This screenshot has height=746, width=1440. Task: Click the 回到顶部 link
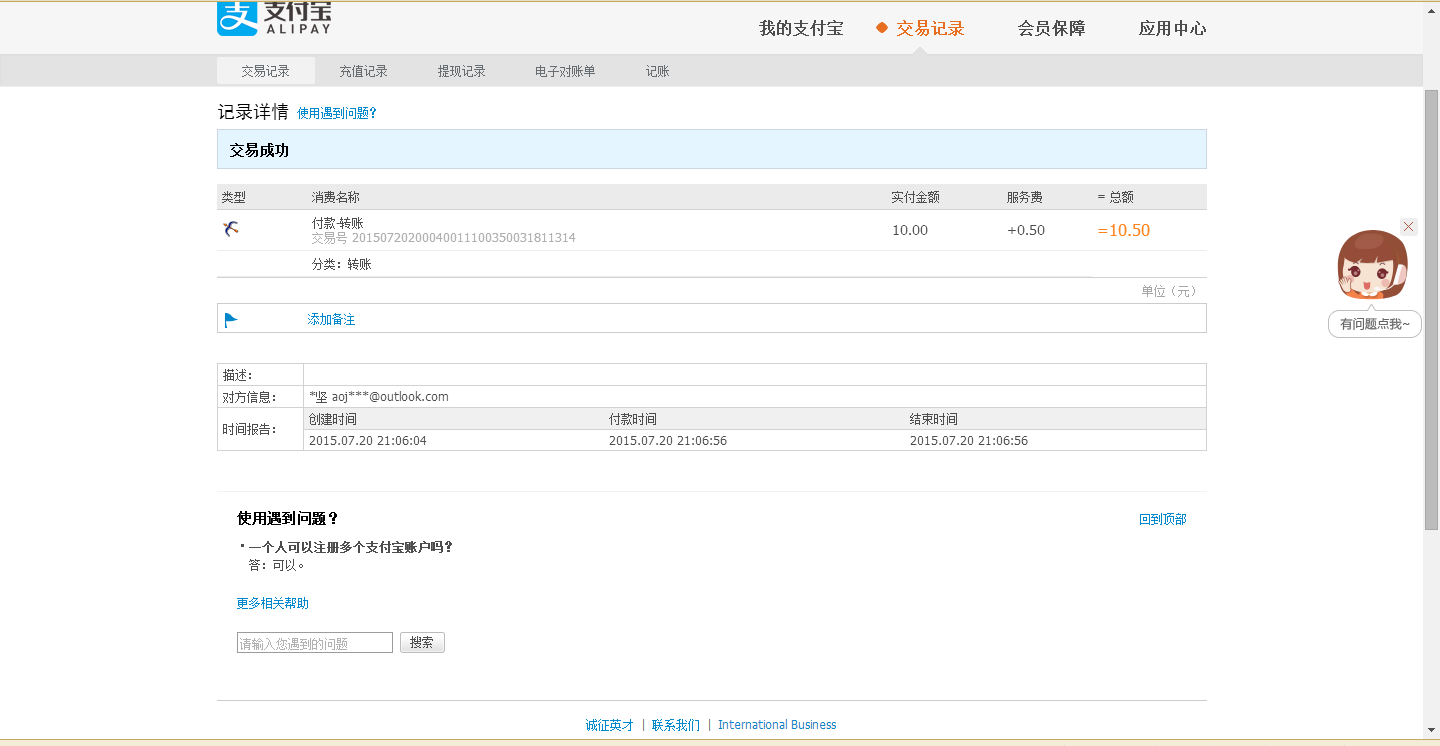(1162, 520)
